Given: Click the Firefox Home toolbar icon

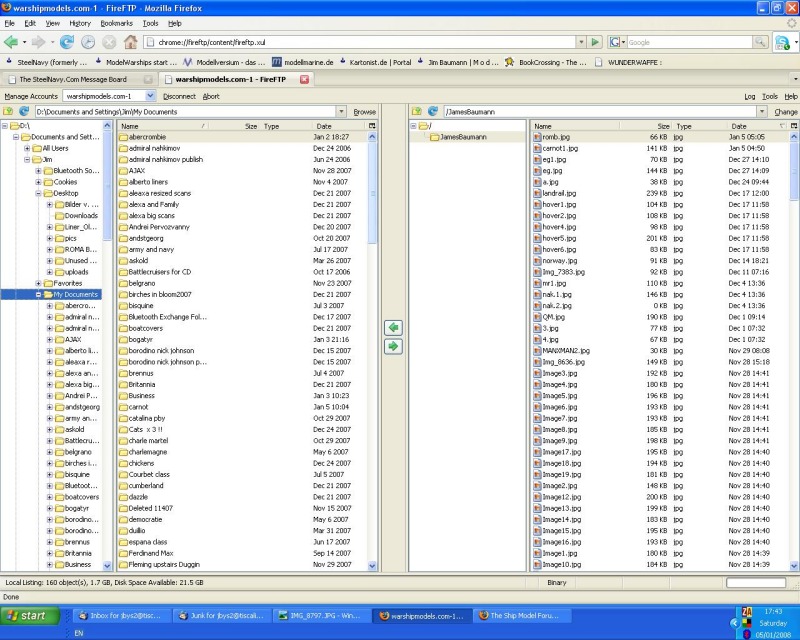Looking at the screenshot, I should point(130,42).
